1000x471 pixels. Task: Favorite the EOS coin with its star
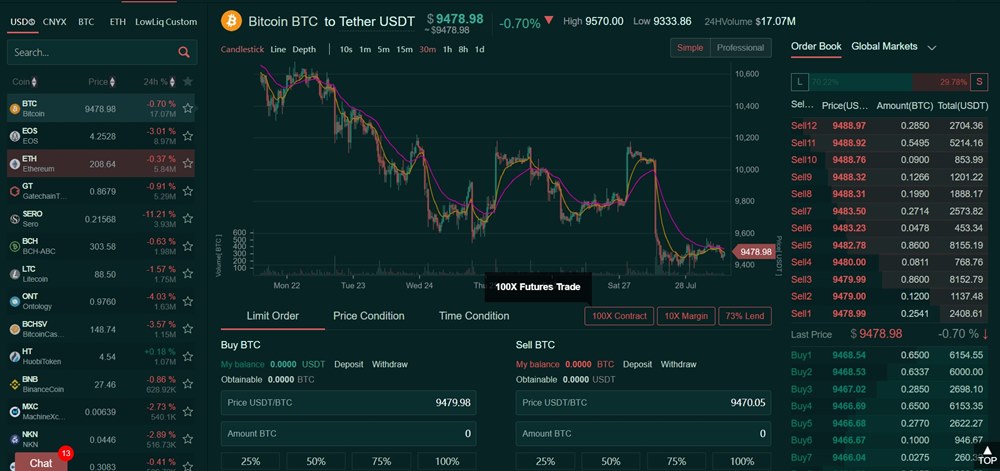188,135
